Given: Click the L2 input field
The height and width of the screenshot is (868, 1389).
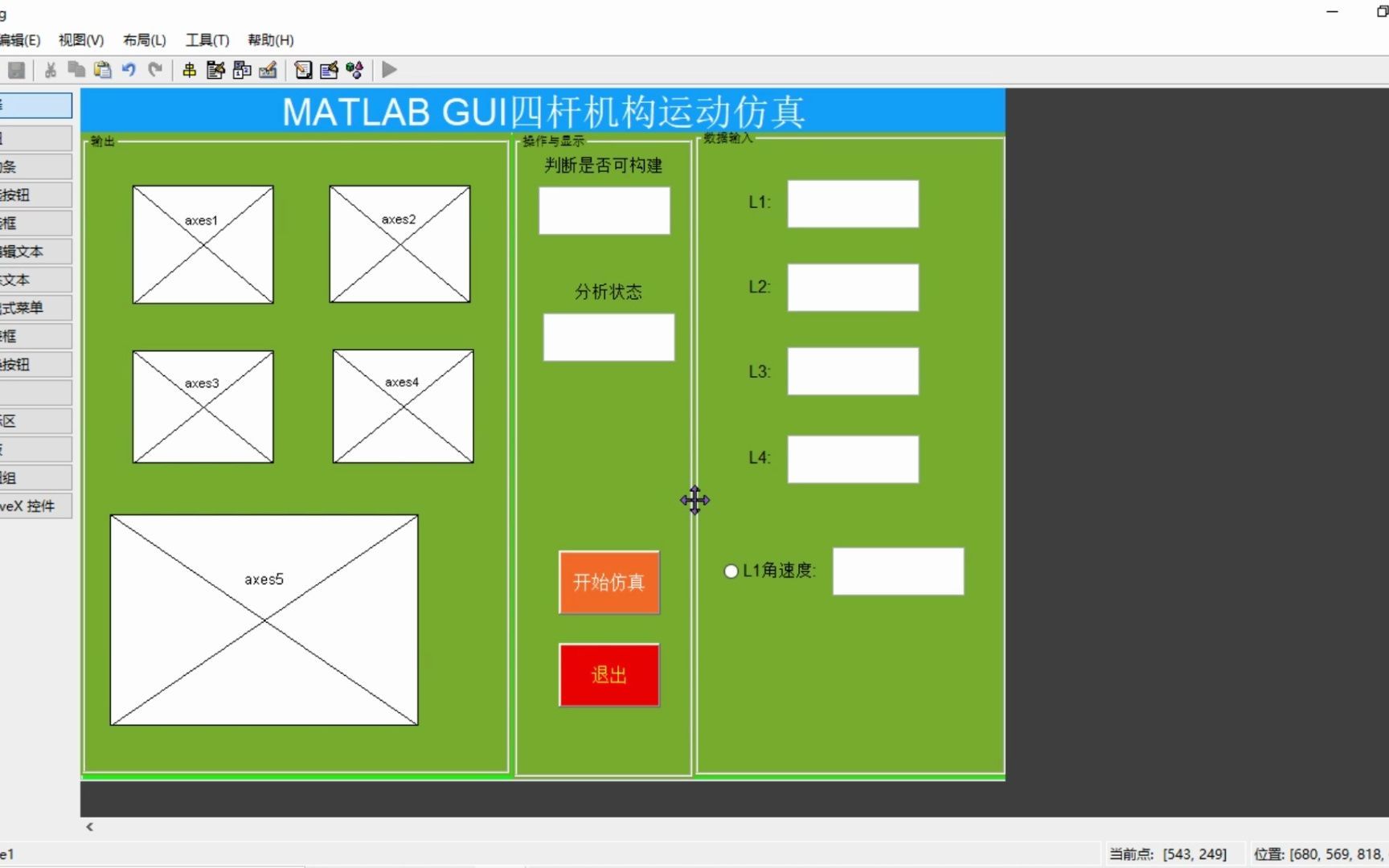Looking at the screenshot, I should (x=853, y=288).
